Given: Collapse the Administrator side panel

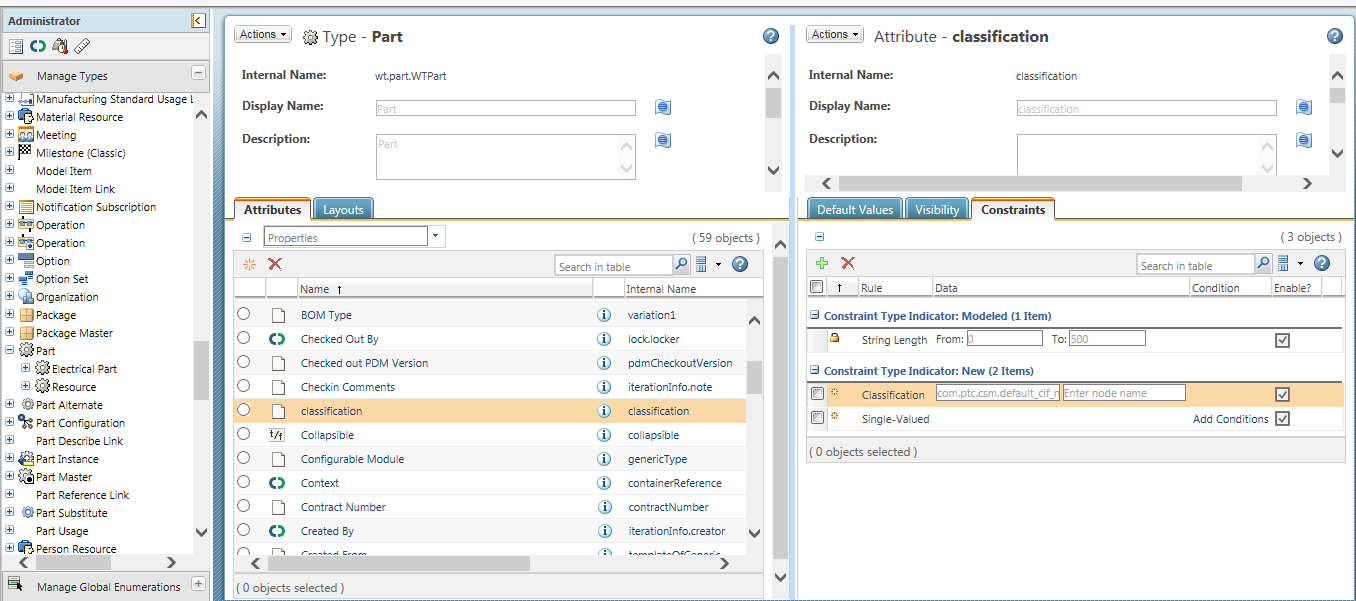Looking at the screenshot, I should [198, 20].
